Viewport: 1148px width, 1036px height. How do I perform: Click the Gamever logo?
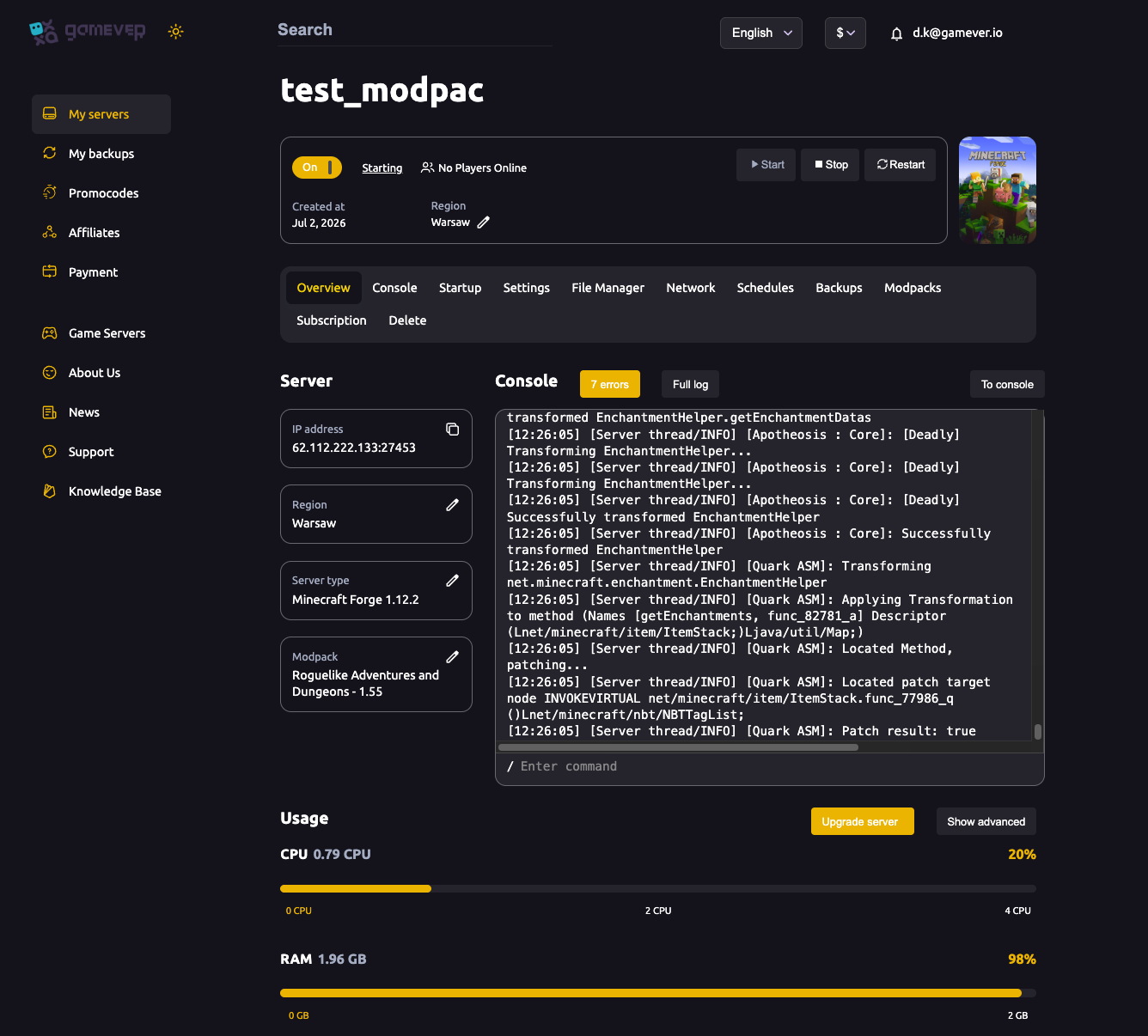pyautogui.click(x=88, y=32)
